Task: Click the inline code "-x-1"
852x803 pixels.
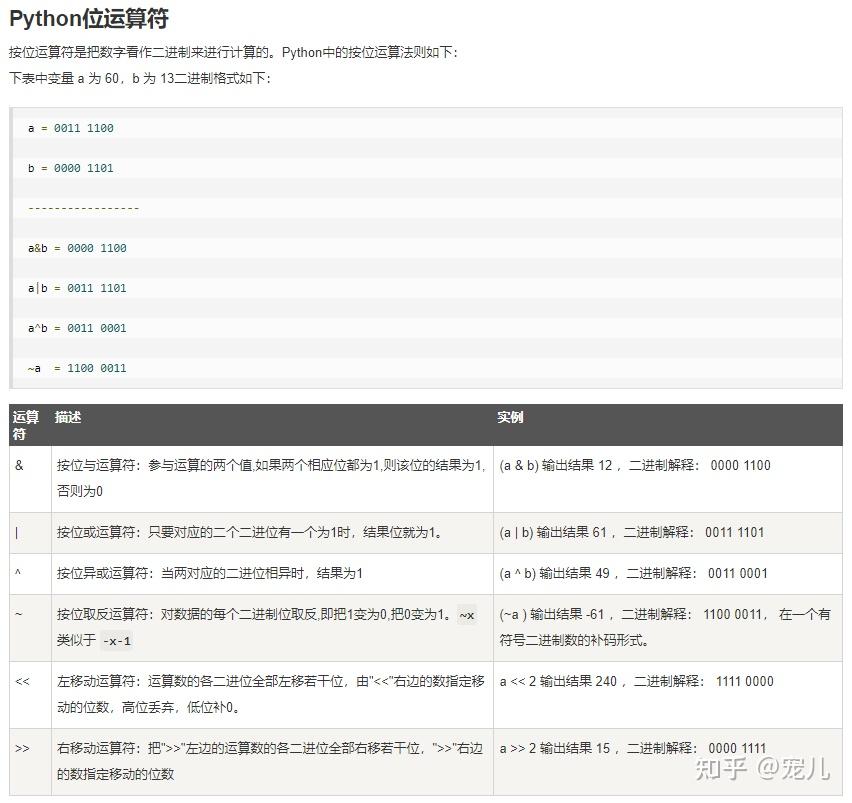Action: pos(117,641)
